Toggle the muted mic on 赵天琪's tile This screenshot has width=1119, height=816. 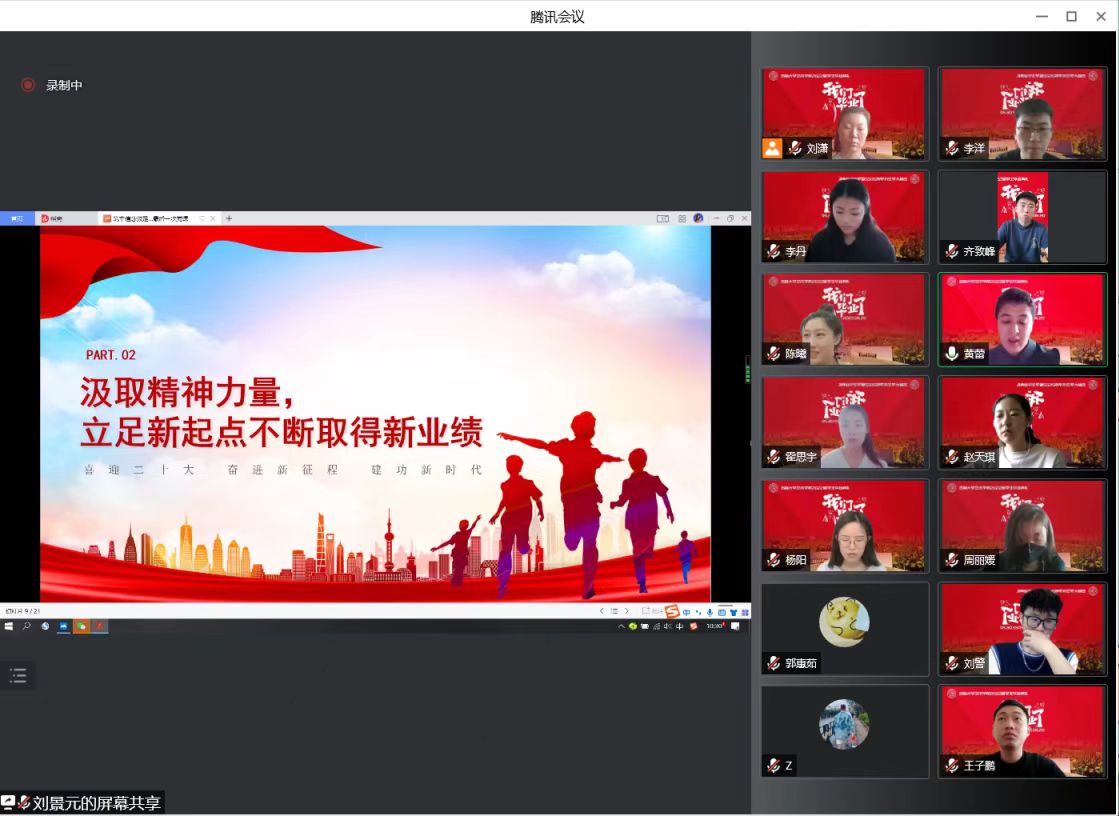[x=951, y=457]
